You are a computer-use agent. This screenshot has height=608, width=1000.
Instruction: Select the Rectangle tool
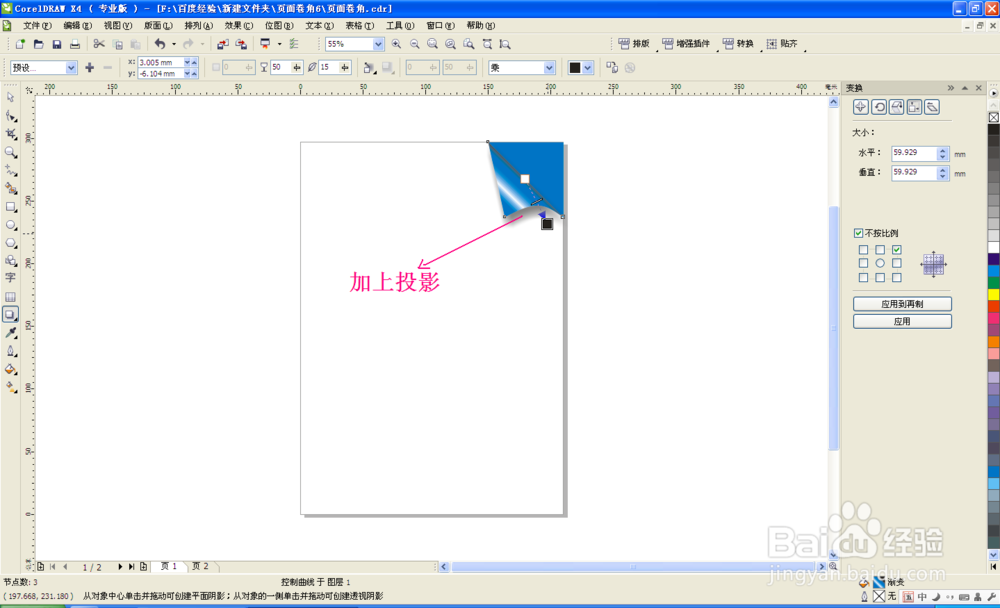coord(12,208)
